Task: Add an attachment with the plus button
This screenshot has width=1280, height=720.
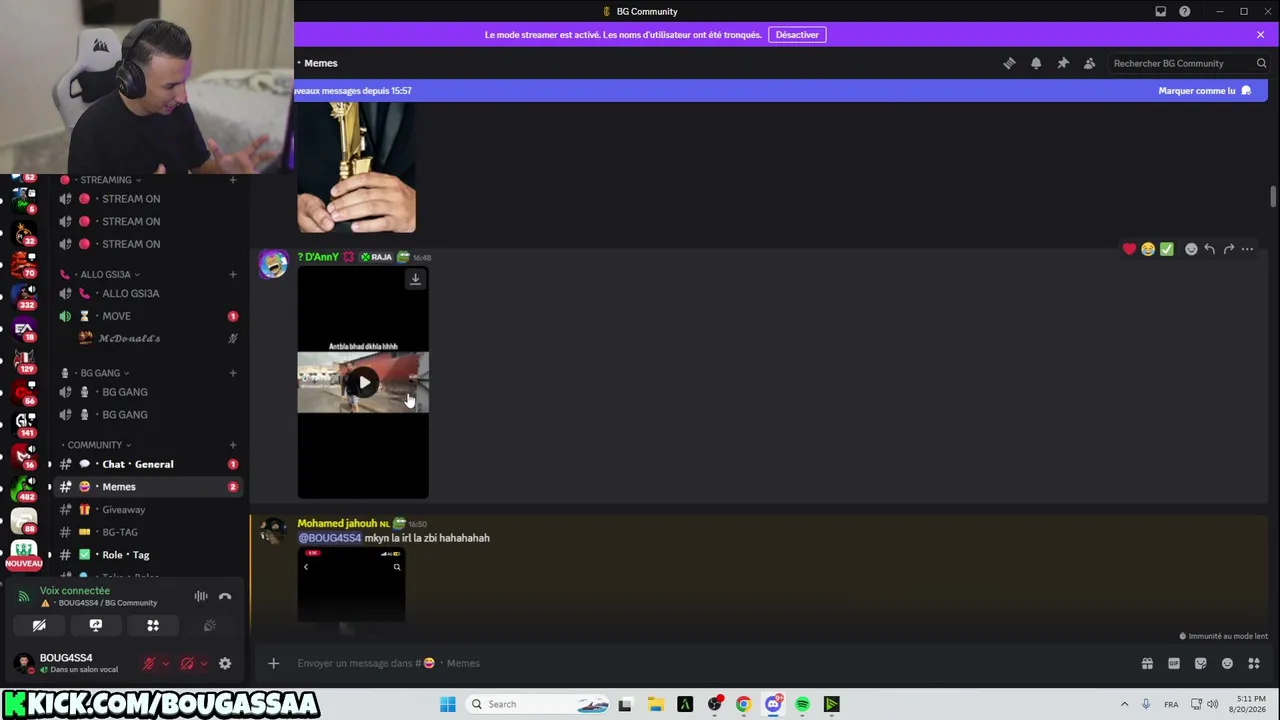Action: point(273,663)
